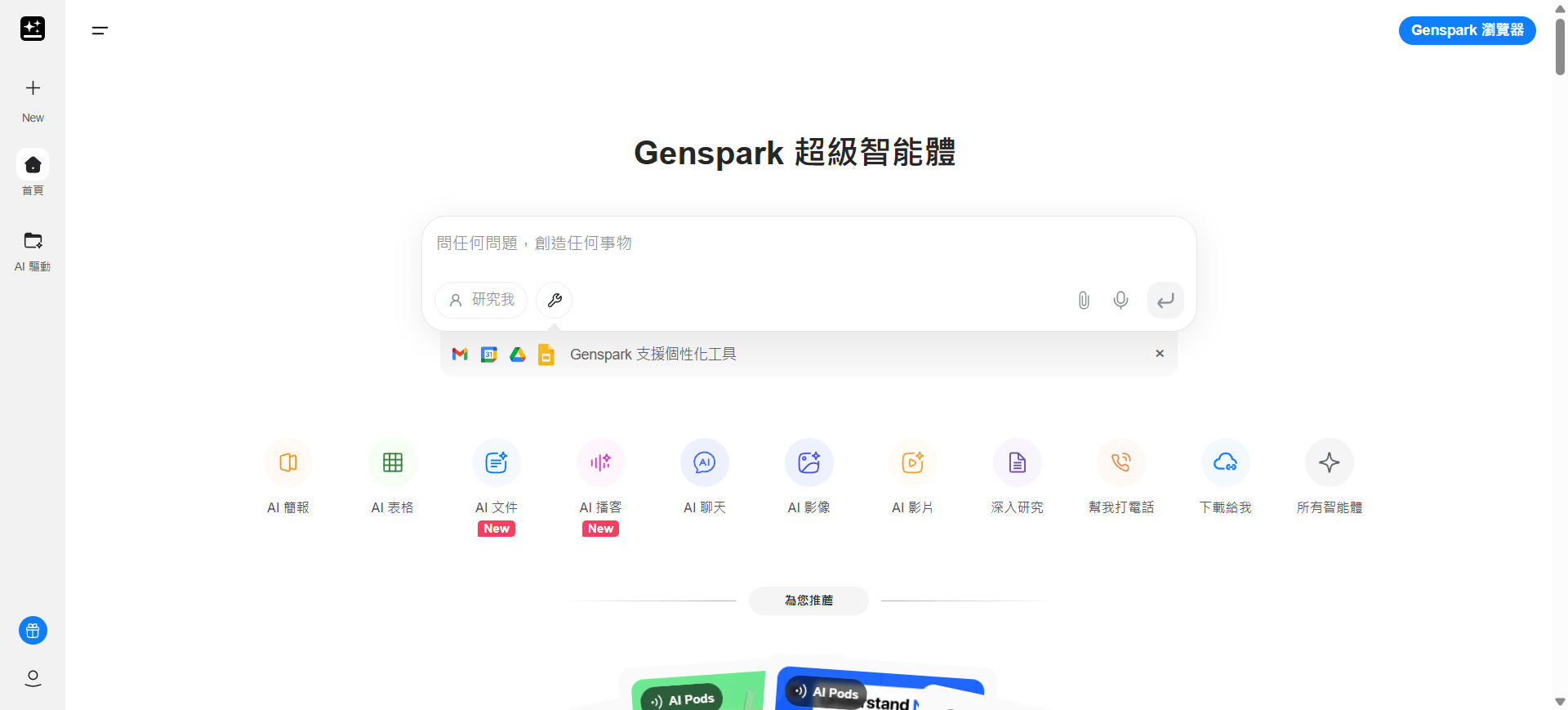Click the Google Drive icon

click(x=518, y=354)
